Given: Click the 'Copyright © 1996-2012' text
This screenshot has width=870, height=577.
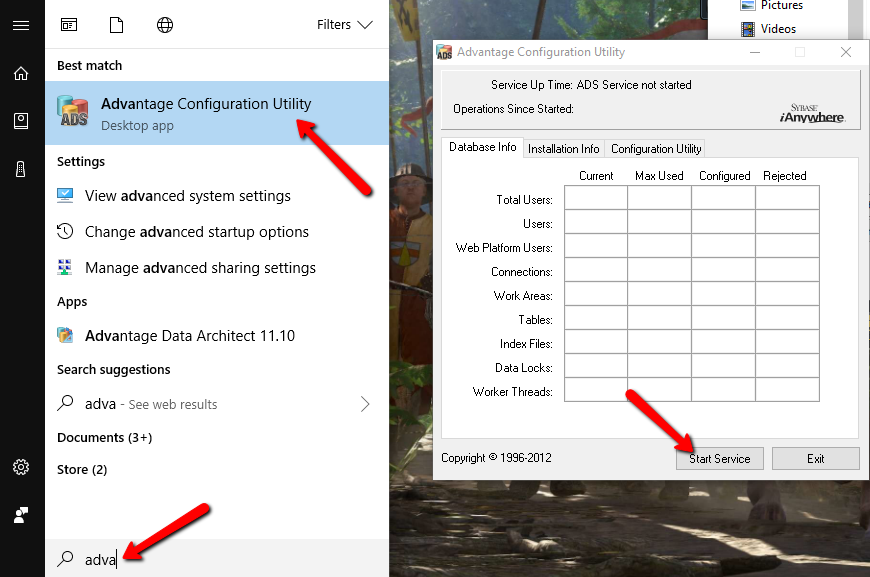Looking at the screenshot, I should click(496, 458).
